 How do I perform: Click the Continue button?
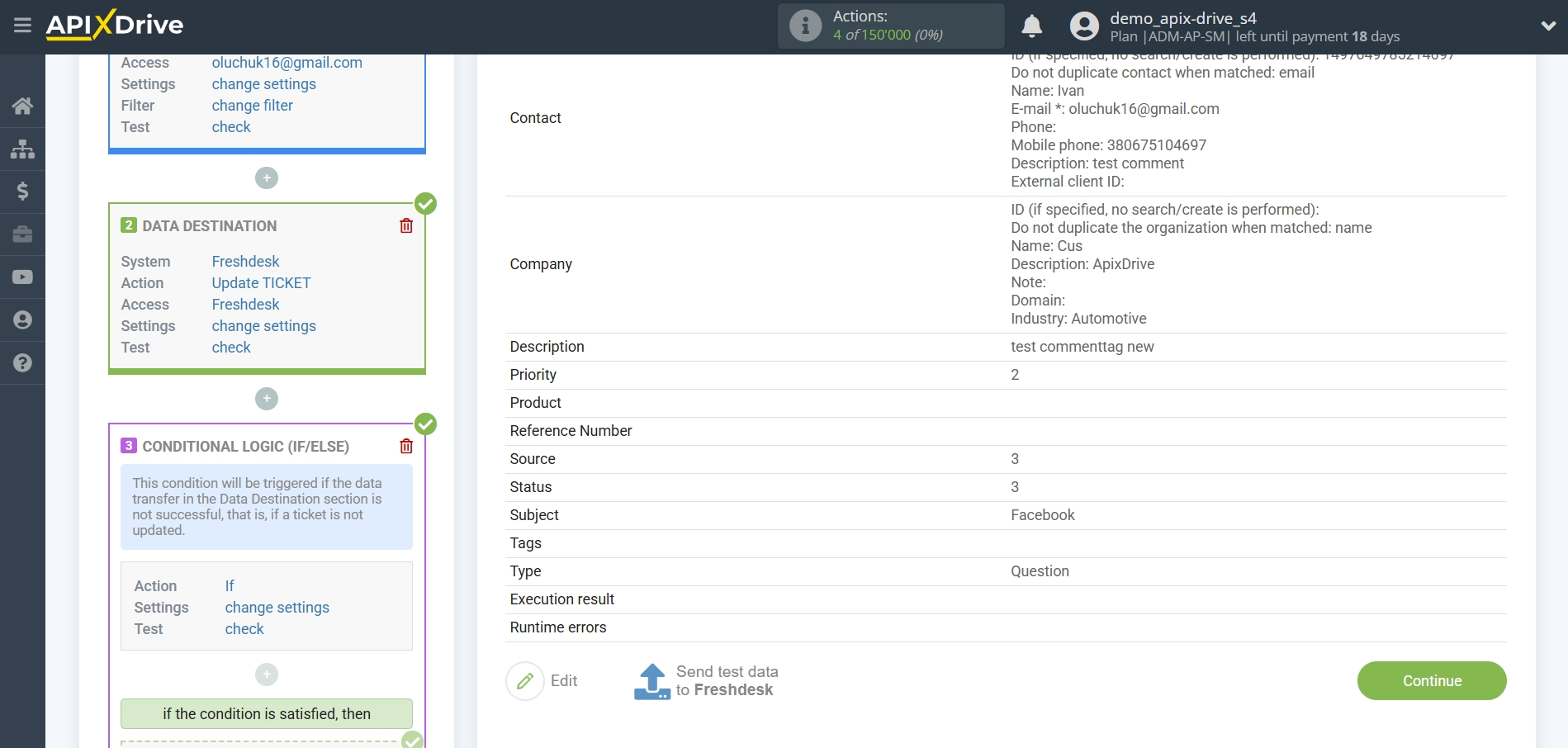[x=1432, y=680]
